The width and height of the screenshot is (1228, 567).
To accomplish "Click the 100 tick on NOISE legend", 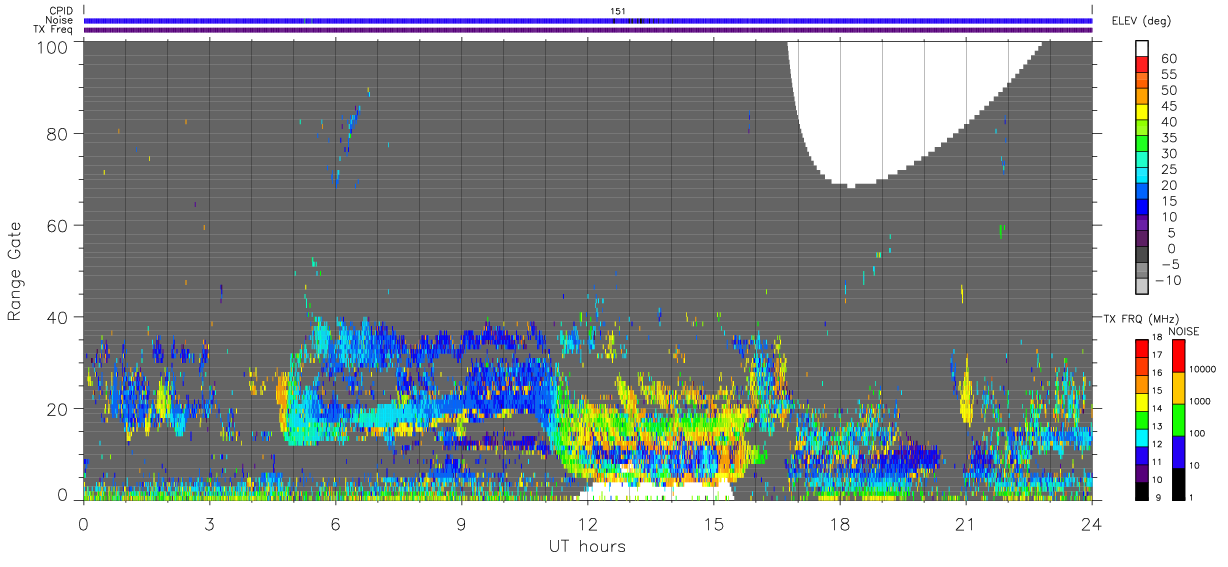I will [x=1199, y=433].
